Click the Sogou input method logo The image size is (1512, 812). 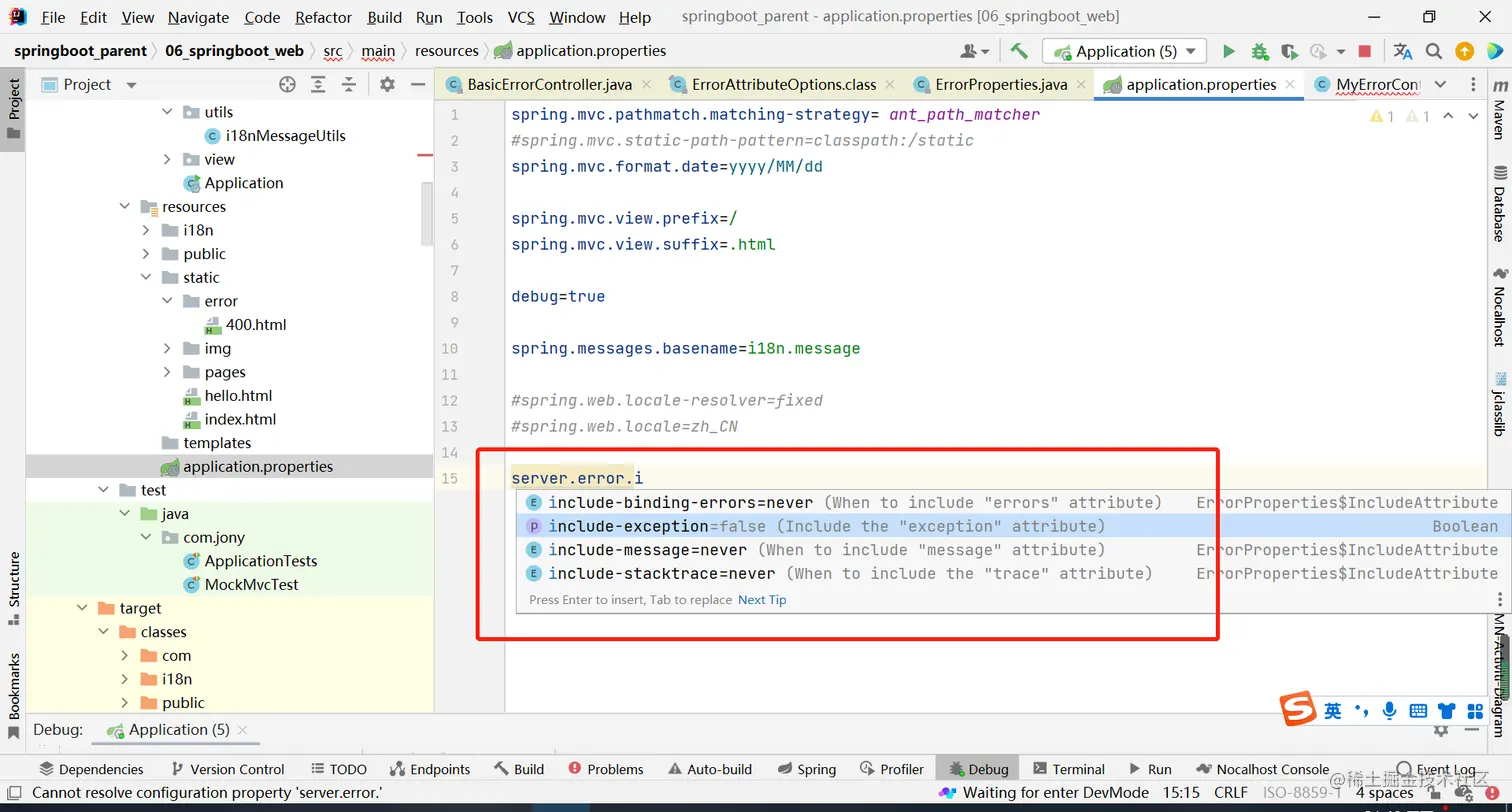point(1299,709)
